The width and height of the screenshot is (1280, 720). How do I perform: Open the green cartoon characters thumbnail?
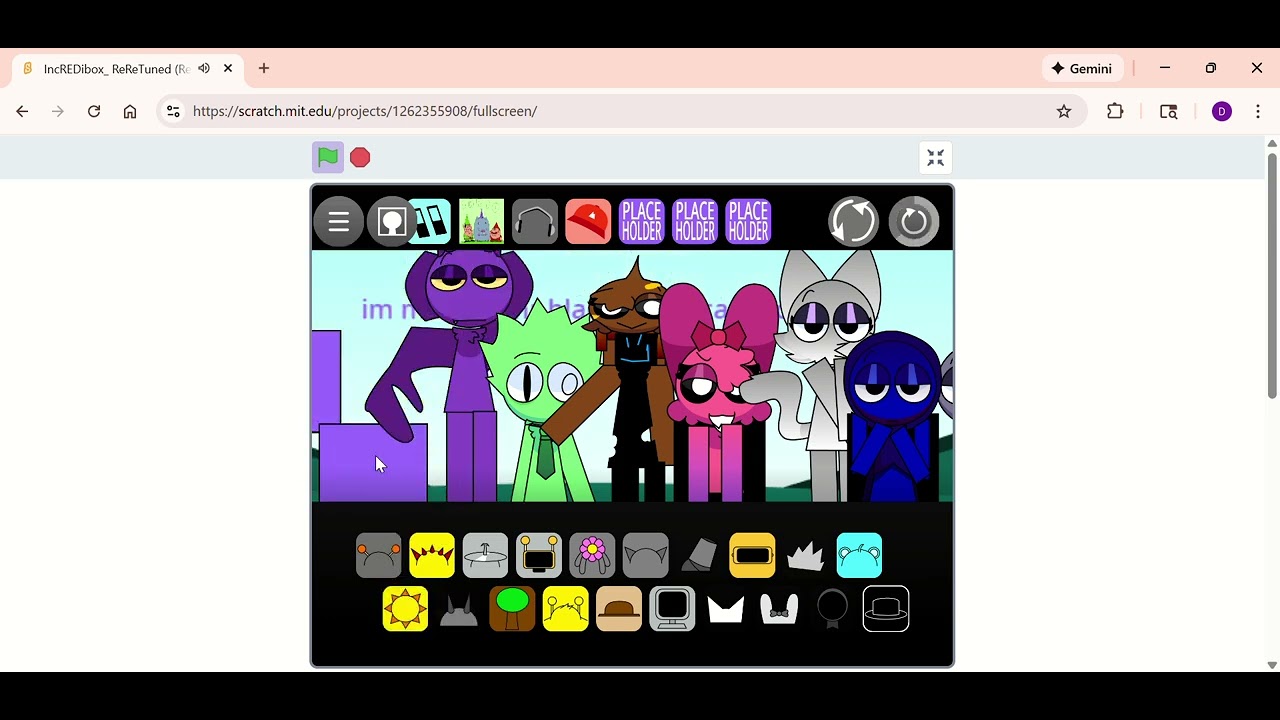coord(481,221)
